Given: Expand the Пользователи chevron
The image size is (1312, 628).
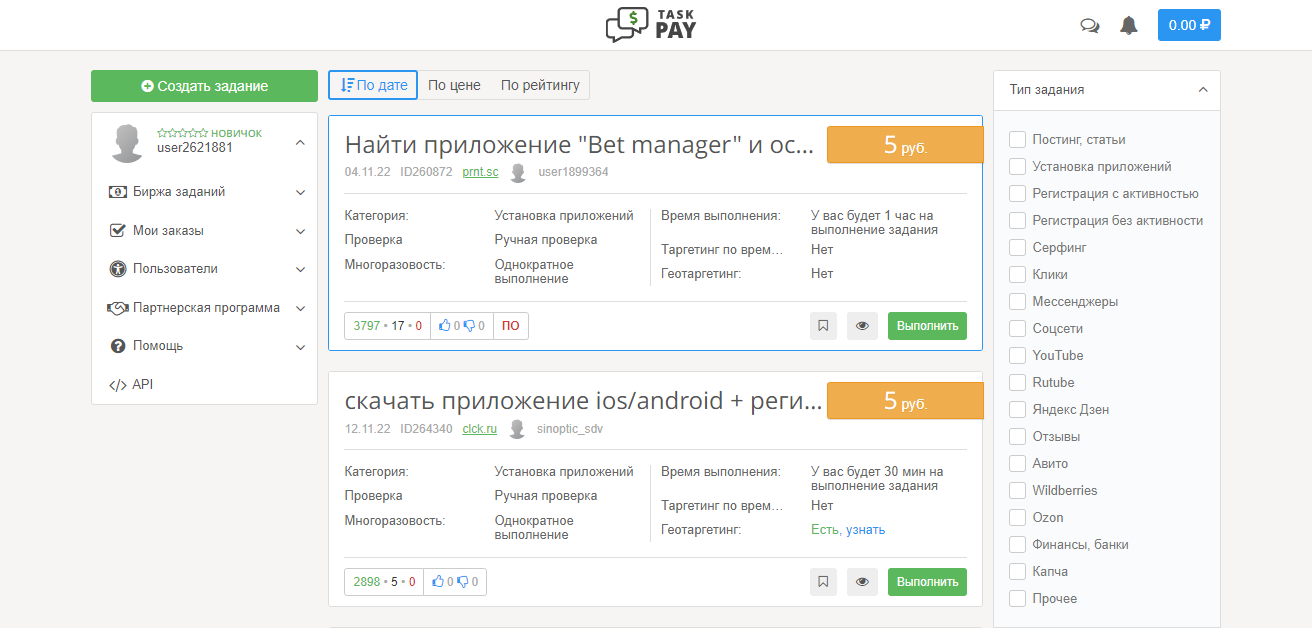Looking at the screenshot, I should coord(300,270).
